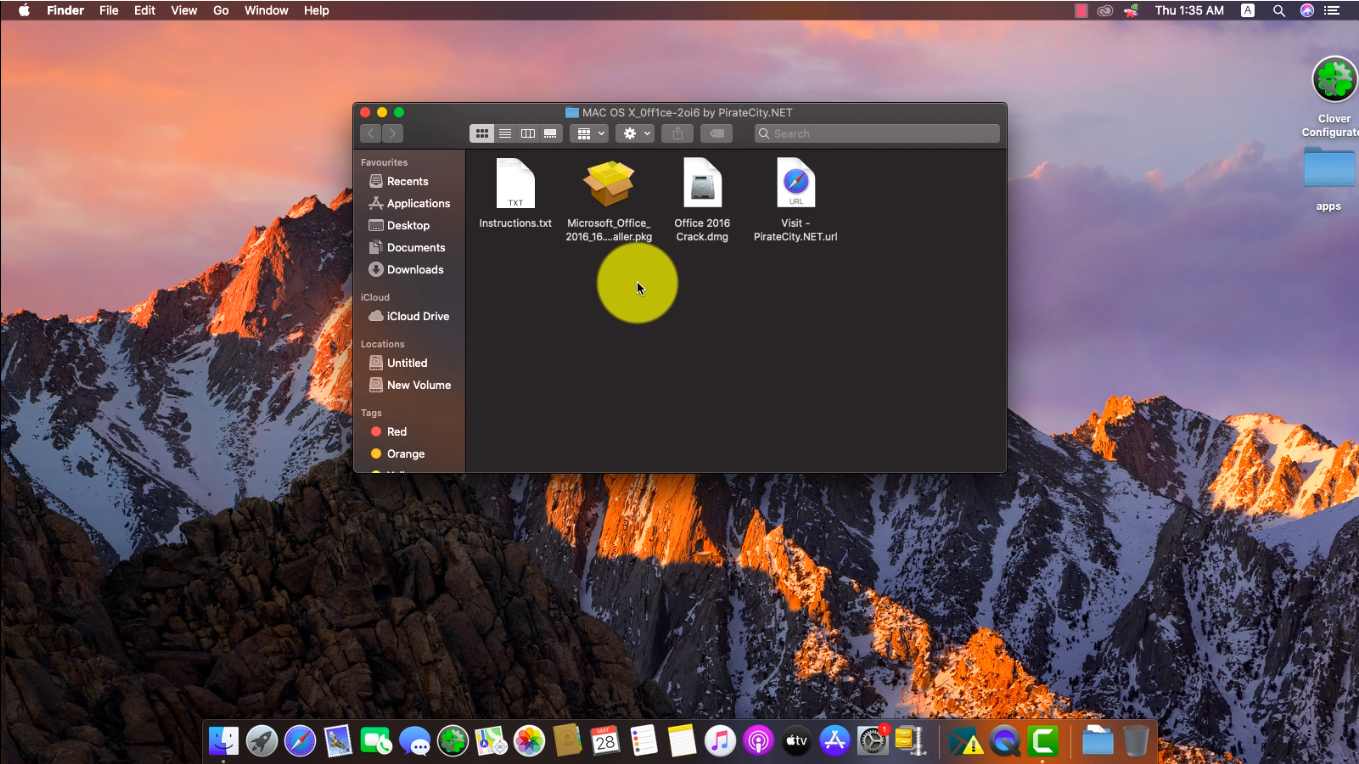Open Desktop in Finder sidebar
The width and height of the screenshot is (1359, 764).
[408, 225]
